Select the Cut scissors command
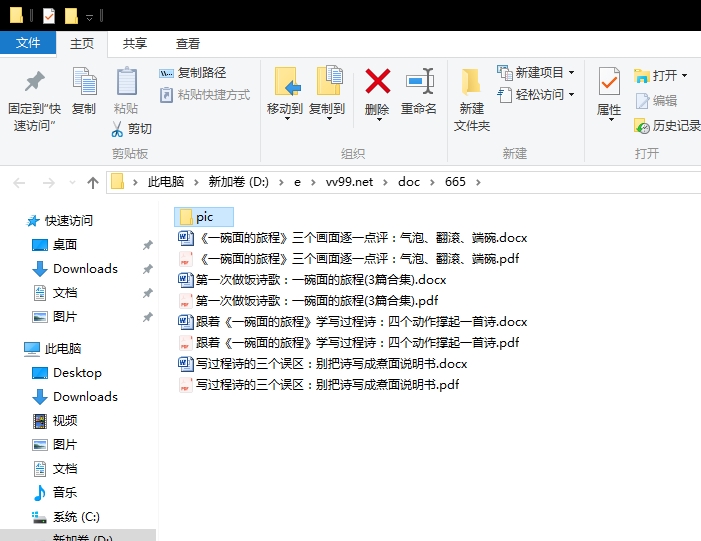Image resolution: width=701 pixels, height=541 pixels. tap(131, 129)
